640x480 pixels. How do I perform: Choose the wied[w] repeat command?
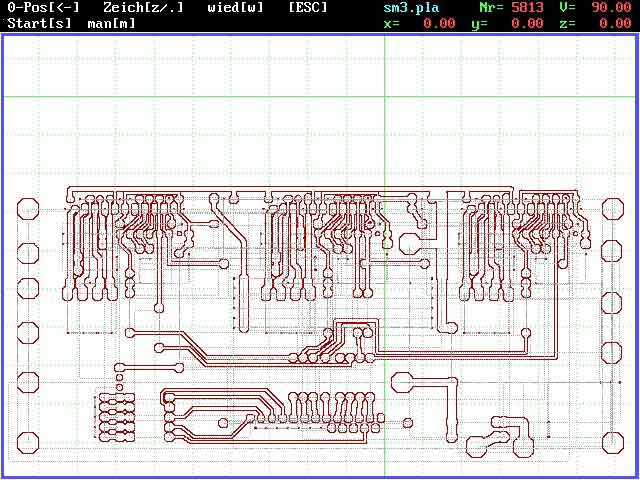pos(235,7)
